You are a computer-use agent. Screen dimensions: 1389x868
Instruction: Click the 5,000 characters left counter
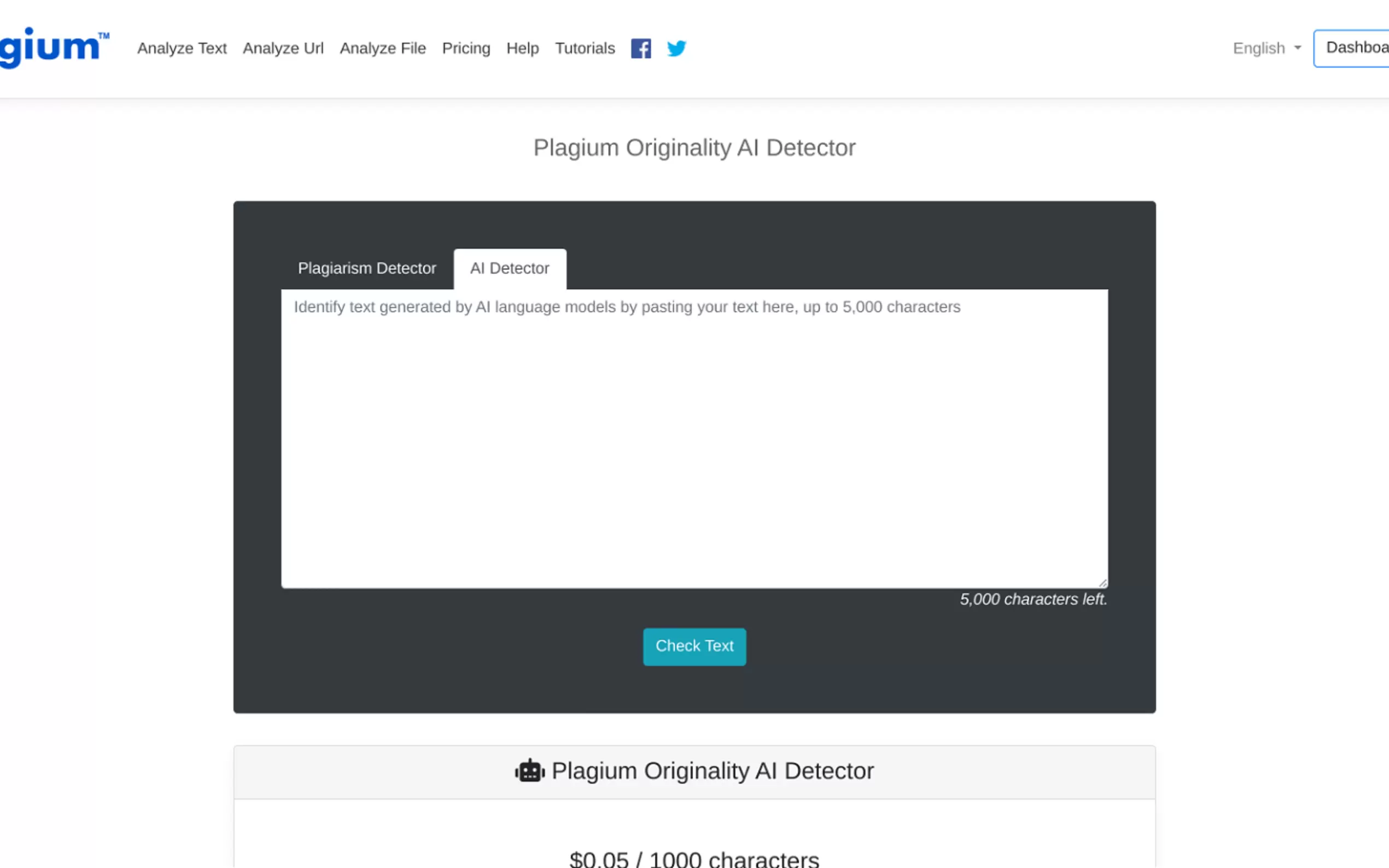point(1032,599)
